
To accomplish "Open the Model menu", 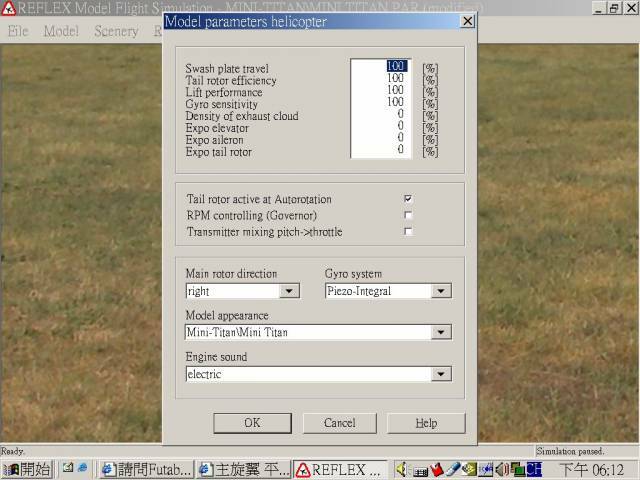I will pyautogui.click(x=61, y=31).
